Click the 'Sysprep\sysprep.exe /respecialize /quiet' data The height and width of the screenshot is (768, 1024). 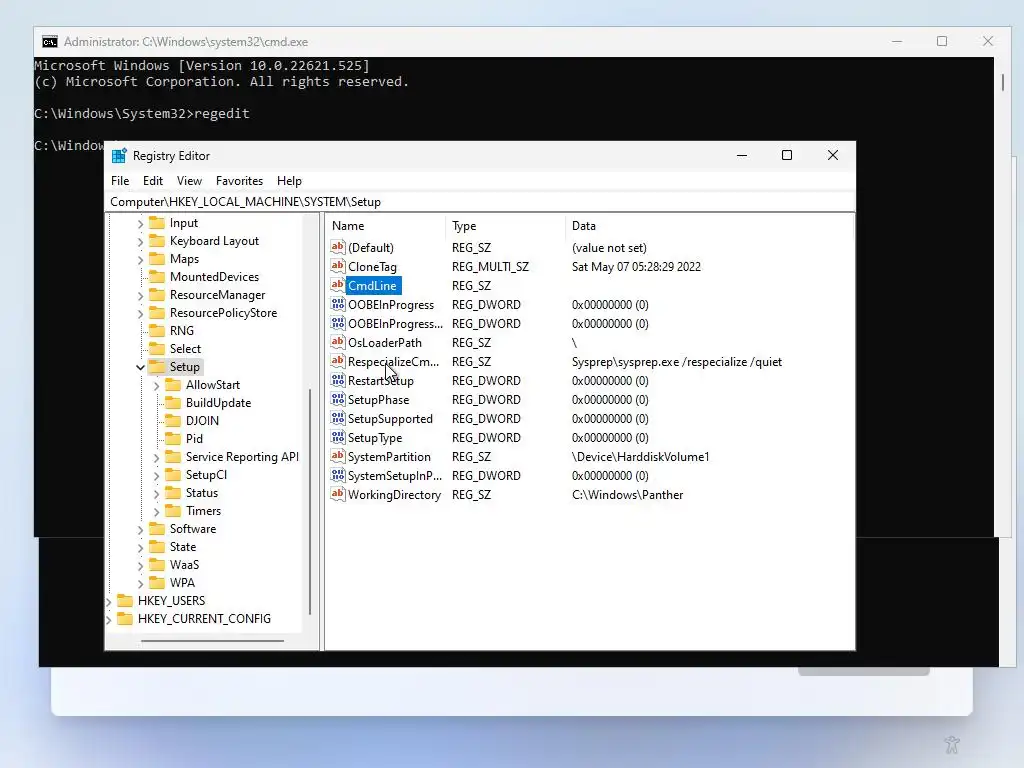tap(677, 362)
